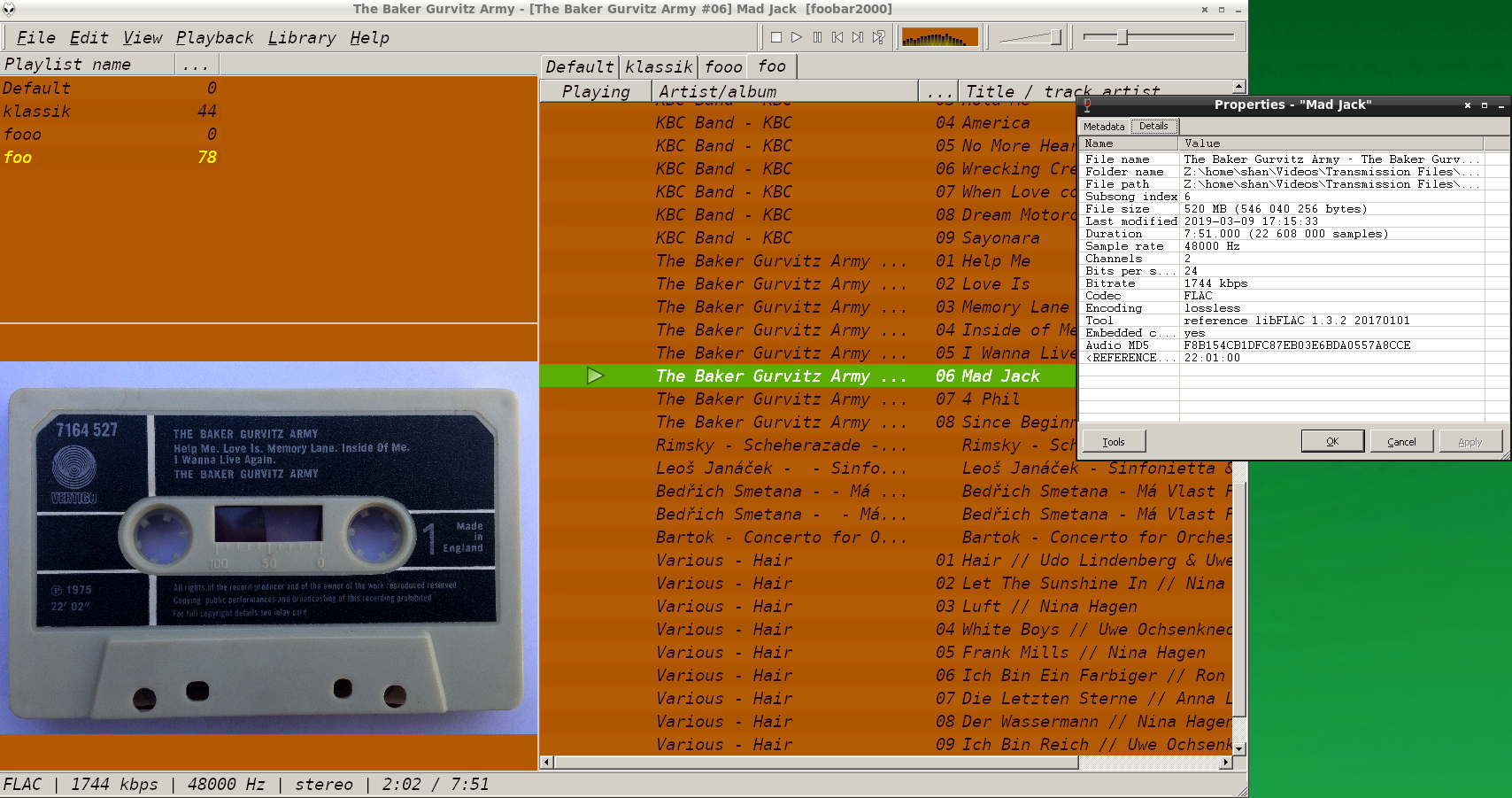
Task: Select the playing track 06 Mad Jack
Action: pos(807,376)
